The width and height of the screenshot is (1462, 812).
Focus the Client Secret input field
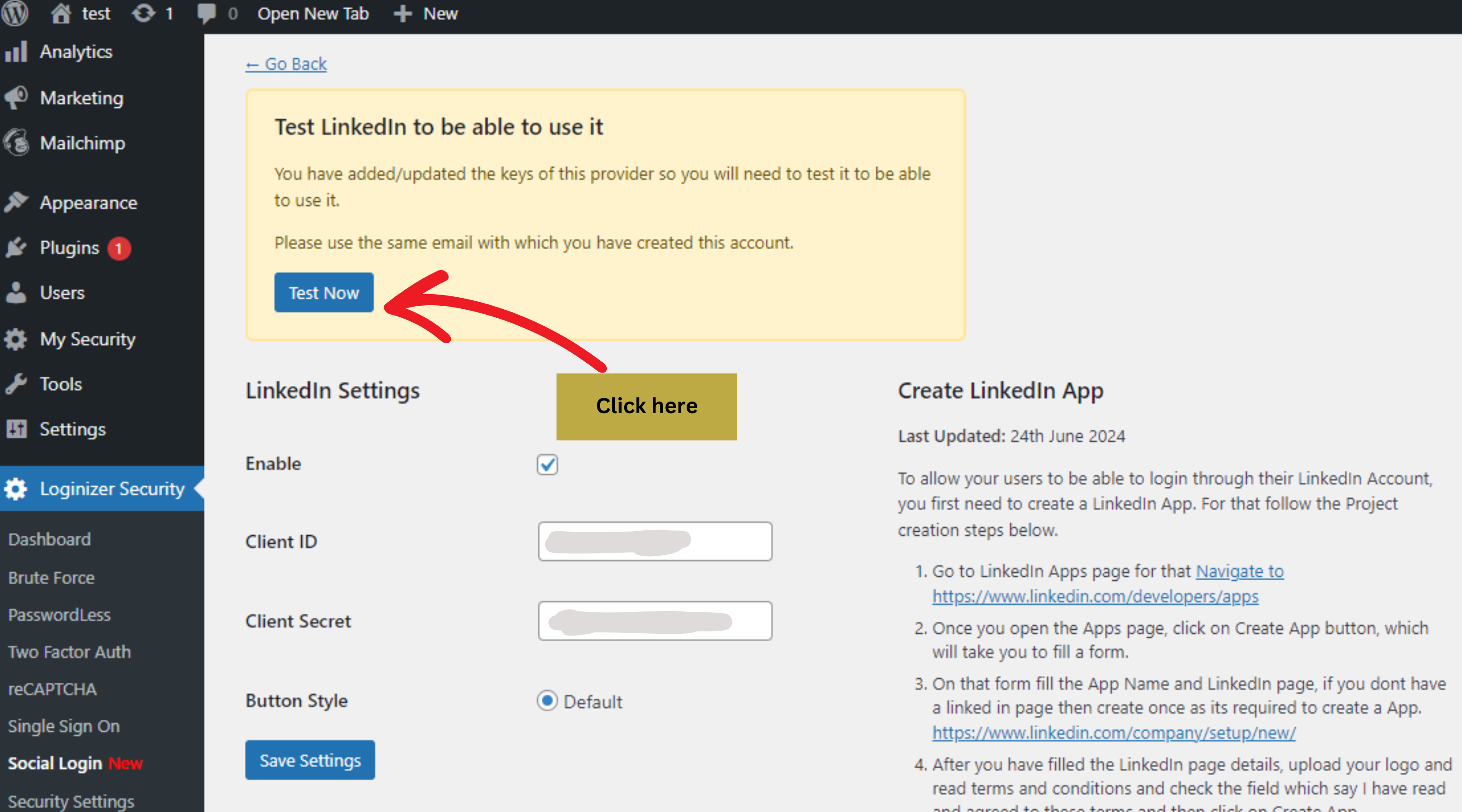[x=655, y=621]
